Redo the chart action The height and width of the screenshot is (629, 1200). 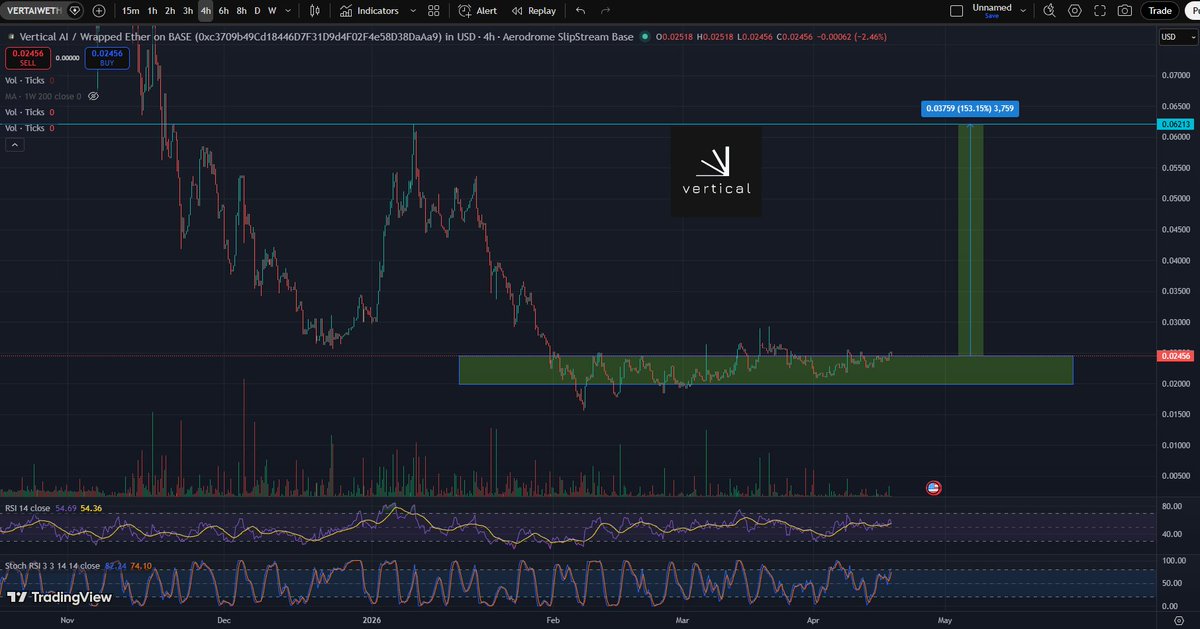[605, 11]
